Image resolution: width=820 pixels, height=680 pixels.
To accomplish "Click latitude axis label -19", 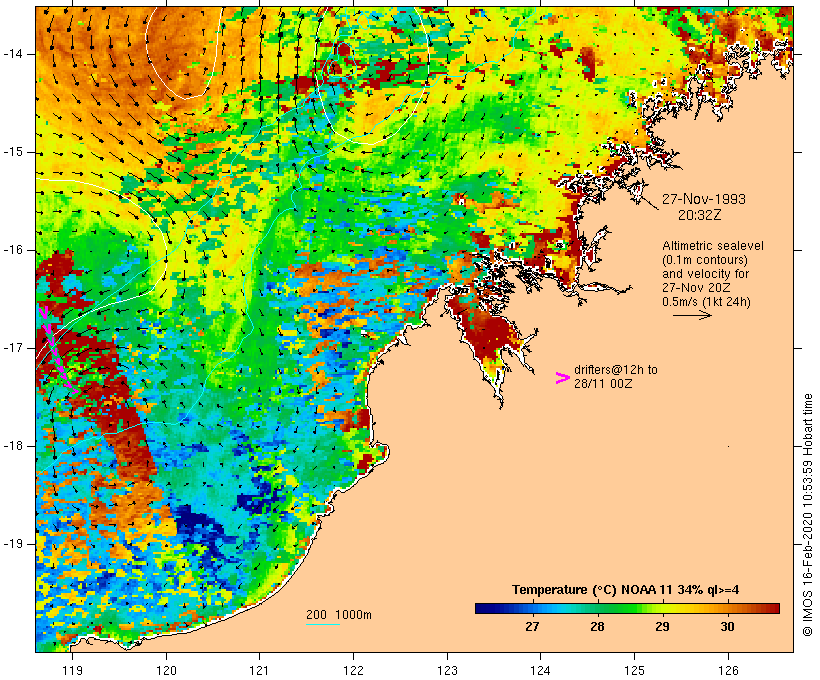I will coord(13,544).
